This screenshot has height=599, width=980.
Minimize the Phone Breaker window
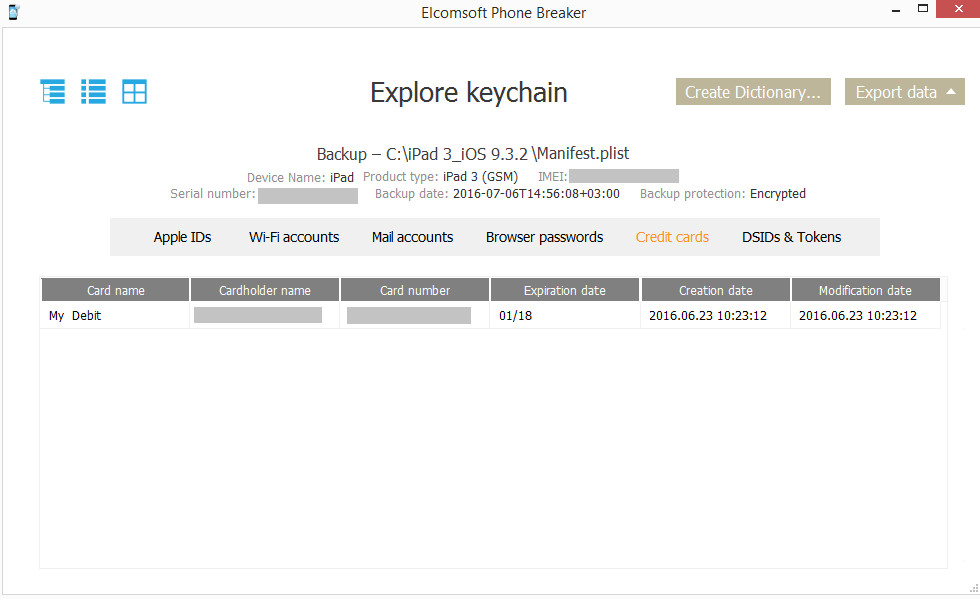[x=896, y=11]
